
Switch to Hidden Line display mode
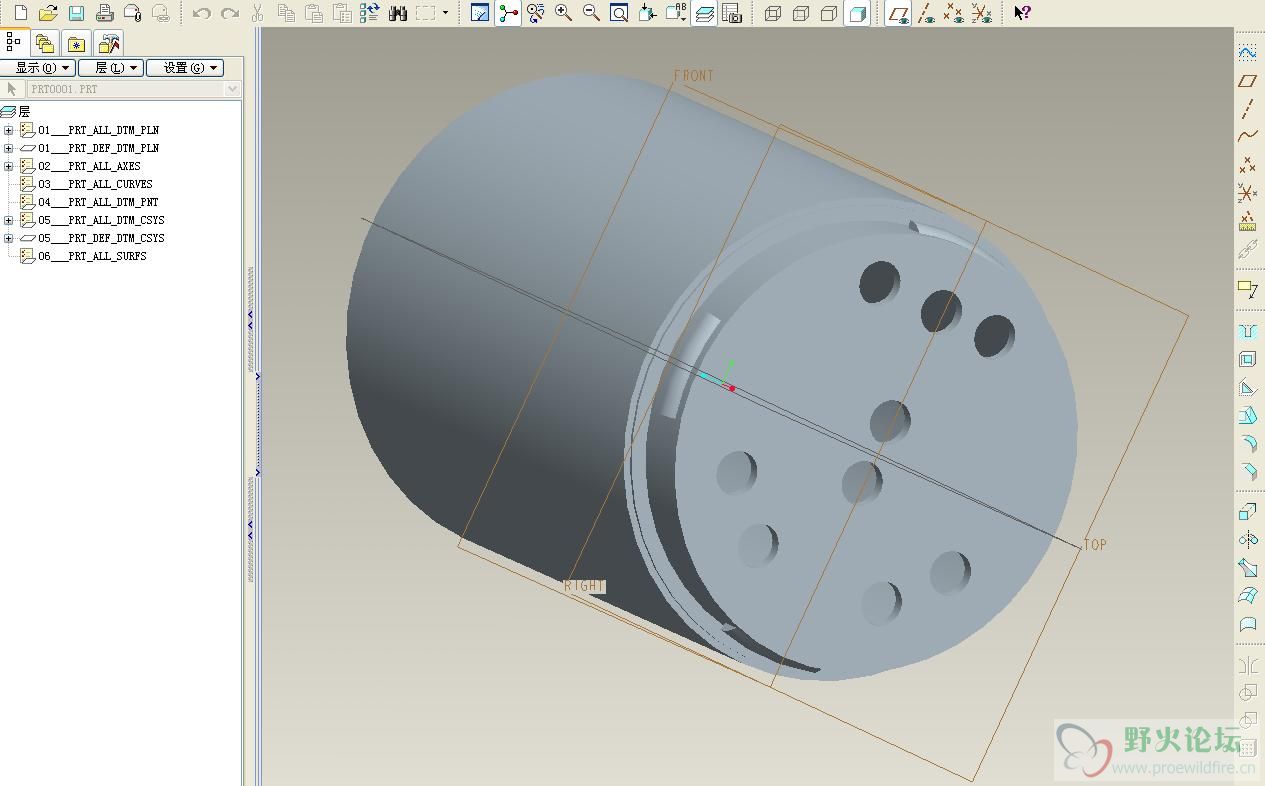[801, 13]
